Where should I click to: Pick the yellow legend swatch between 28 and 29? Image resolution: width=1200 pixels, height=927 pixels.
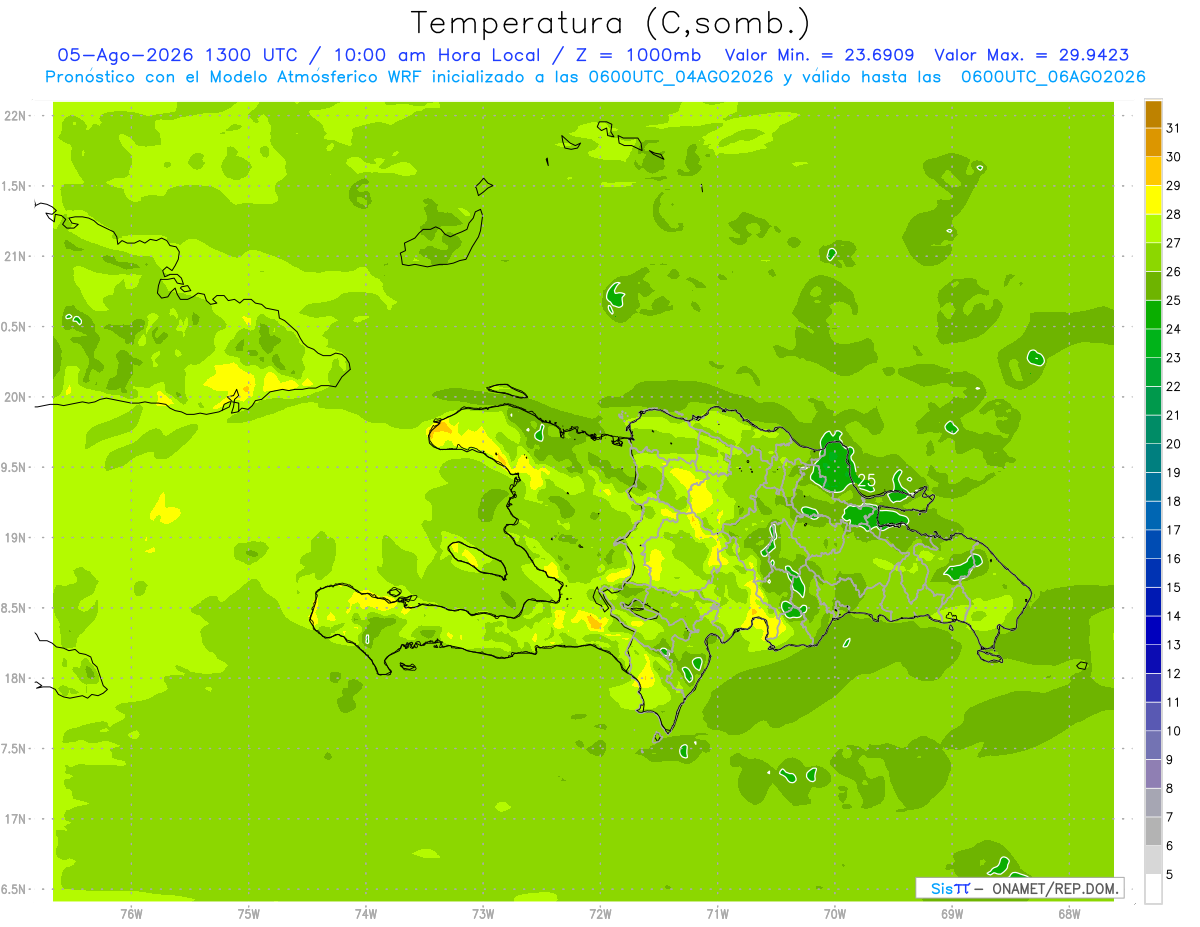coord(1153,200)
